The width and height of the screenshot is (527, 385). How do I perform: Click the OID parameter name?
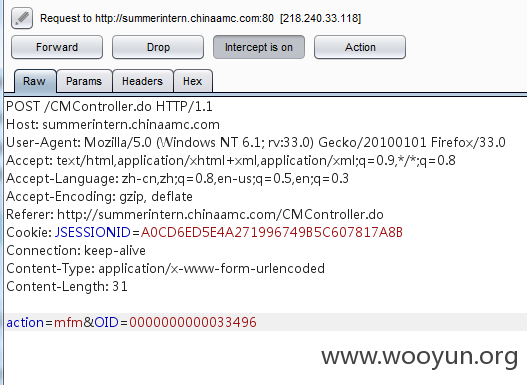coord(107,323)
